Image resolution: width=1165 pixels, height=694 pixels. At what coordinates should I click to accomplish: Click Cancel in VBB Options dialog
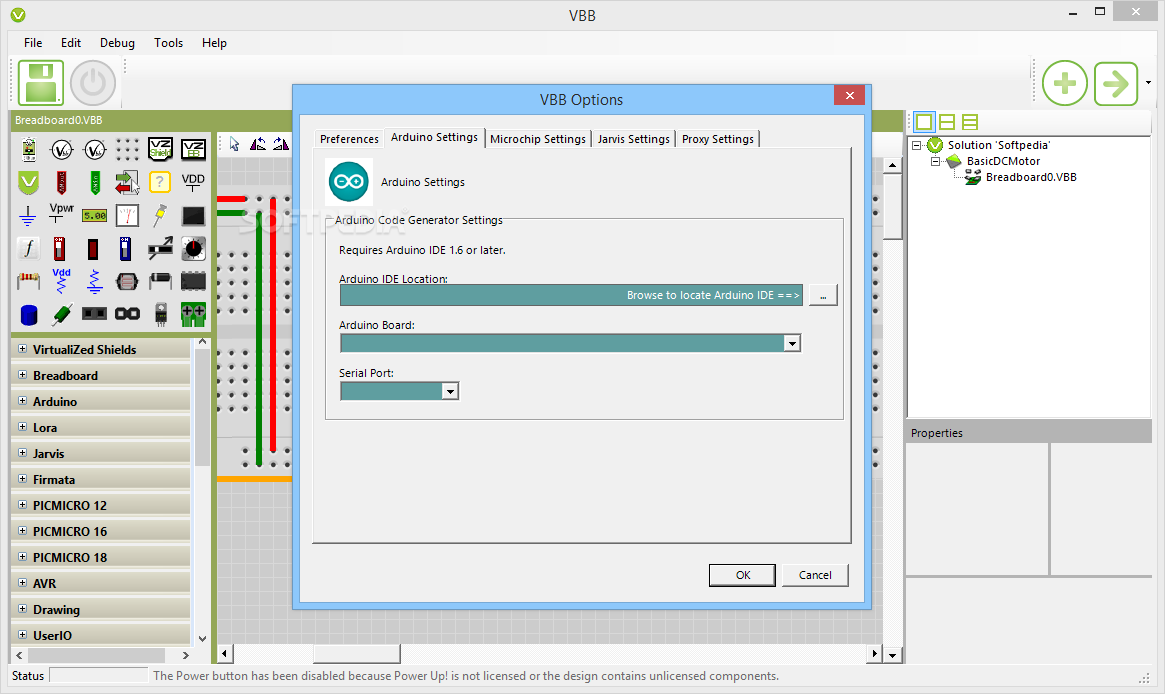click(815, 575)
